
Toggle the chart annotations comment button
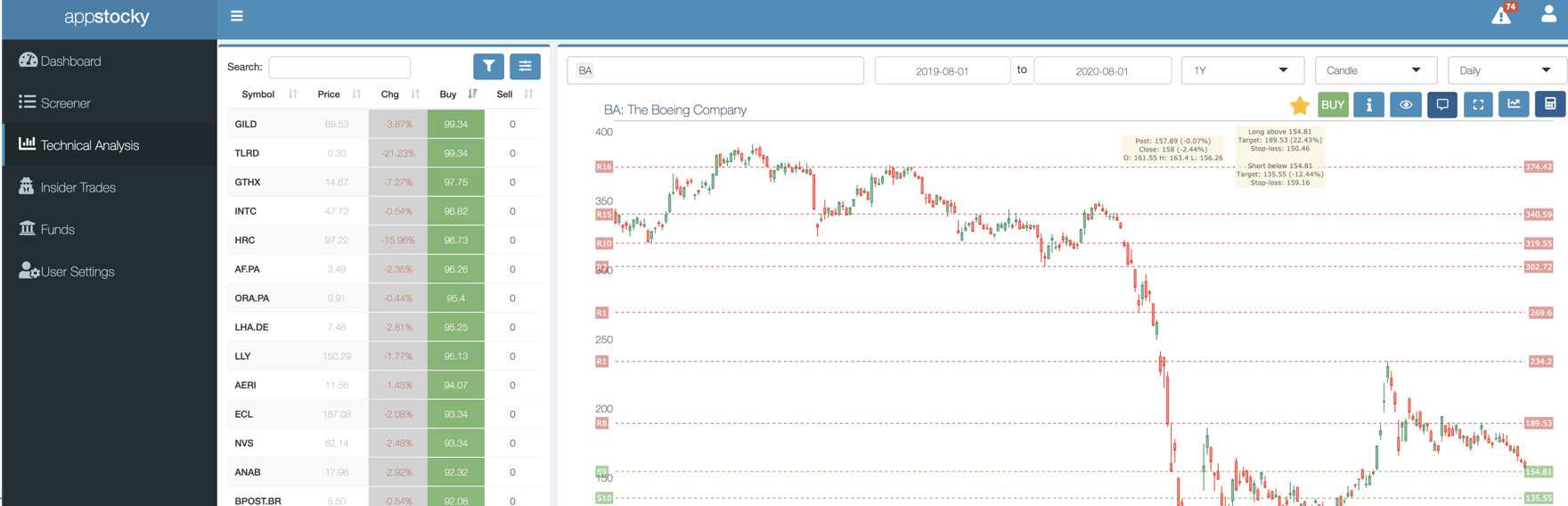coord(1441,104)
